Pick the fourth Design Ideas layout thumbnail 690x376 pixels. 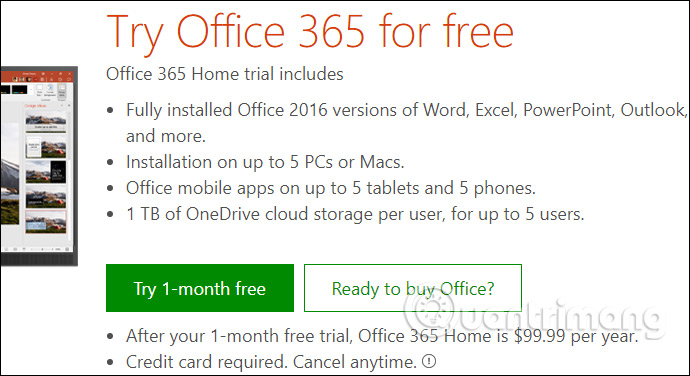(x=46, y=197)
